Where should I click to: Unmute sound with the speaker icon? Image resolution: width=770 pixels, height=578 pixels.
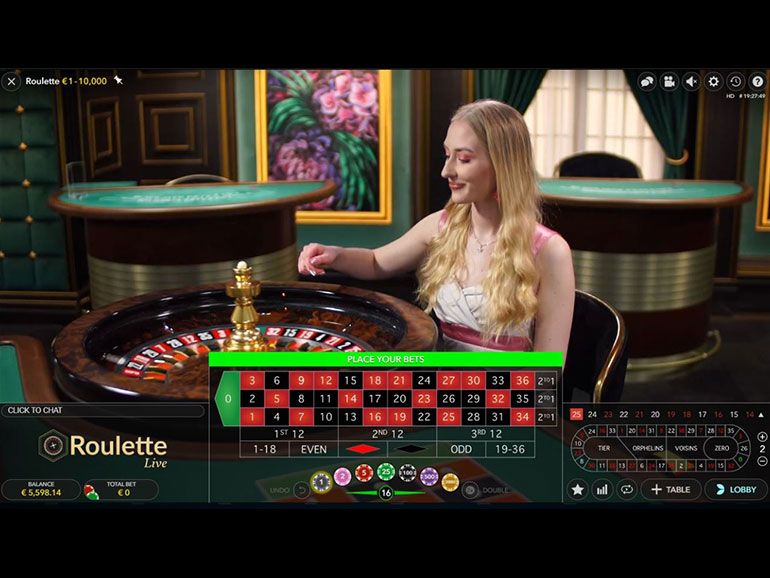click(x=691, y=82)
